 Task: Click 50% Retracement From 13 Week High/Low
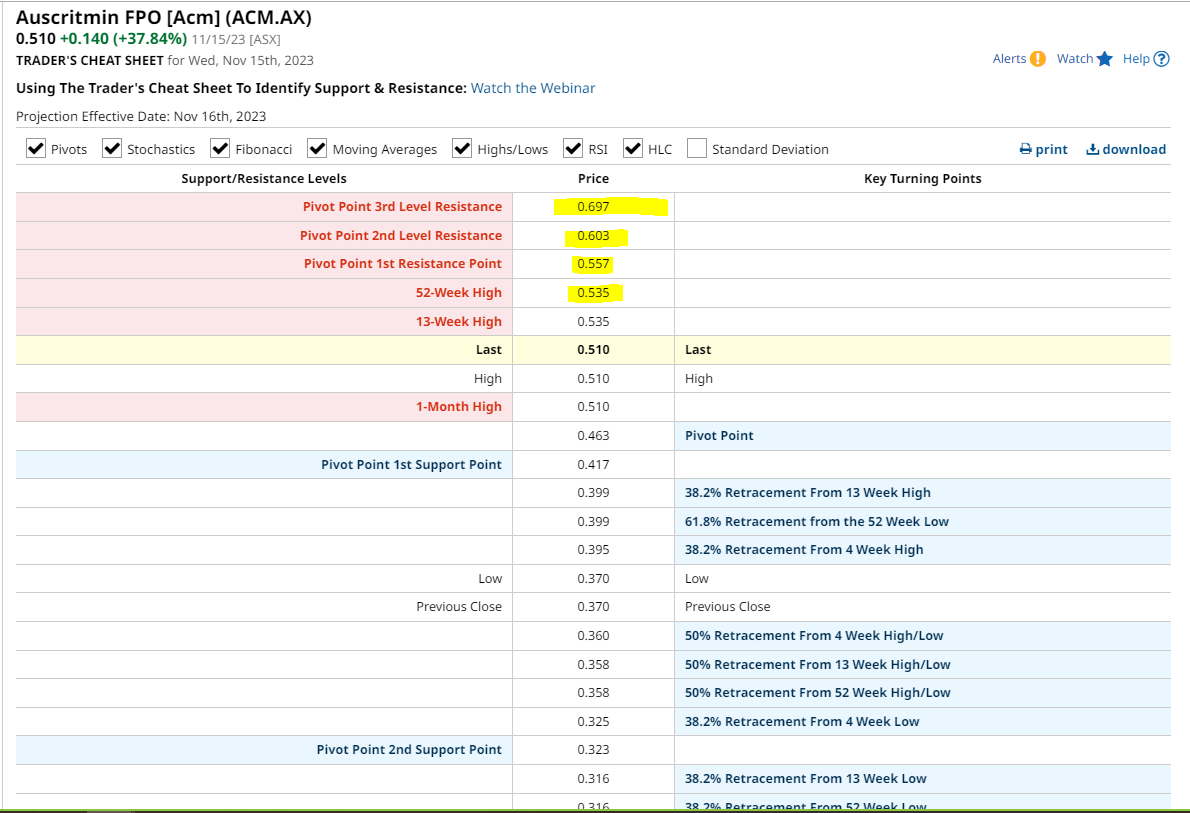[x=817, y=664]
